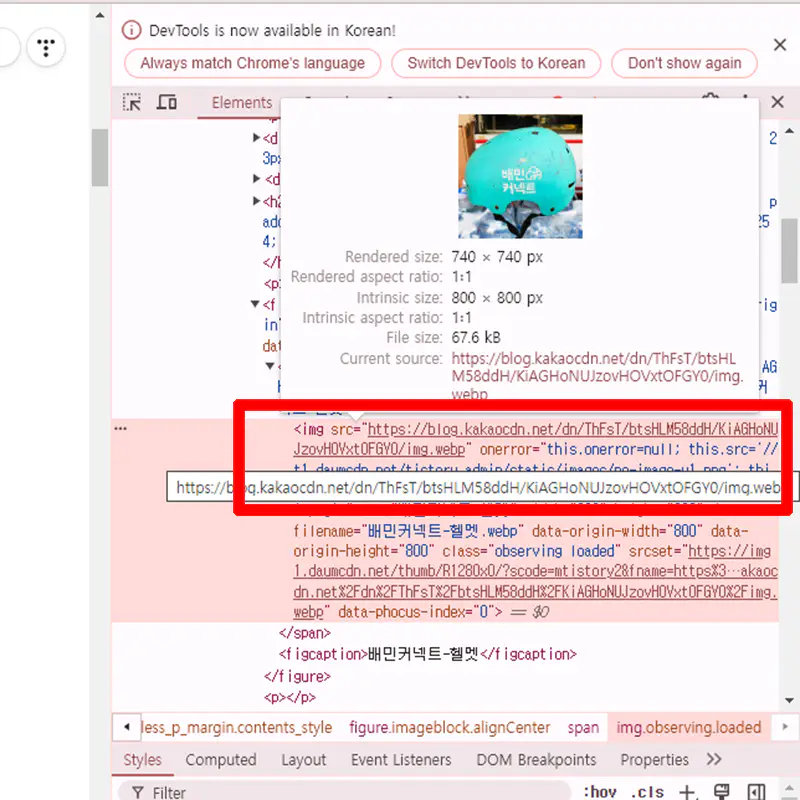The image size is (800, 800).
Task: Click Always match Chrome's language
Action: point(253,63)
